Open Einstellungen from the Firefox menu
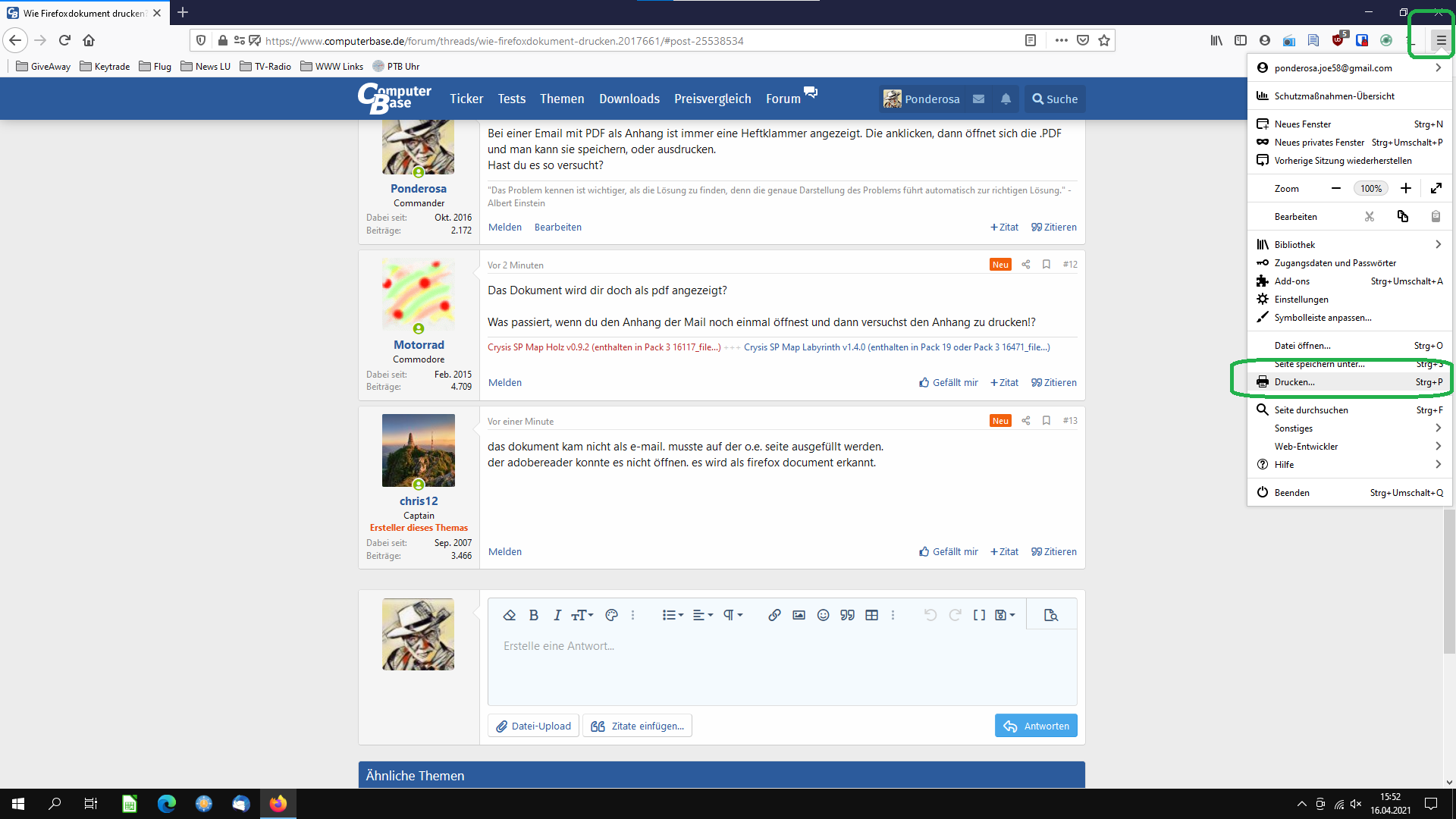The height and width of the screenshot is (819, 1456). click(x=1301, y=300)
